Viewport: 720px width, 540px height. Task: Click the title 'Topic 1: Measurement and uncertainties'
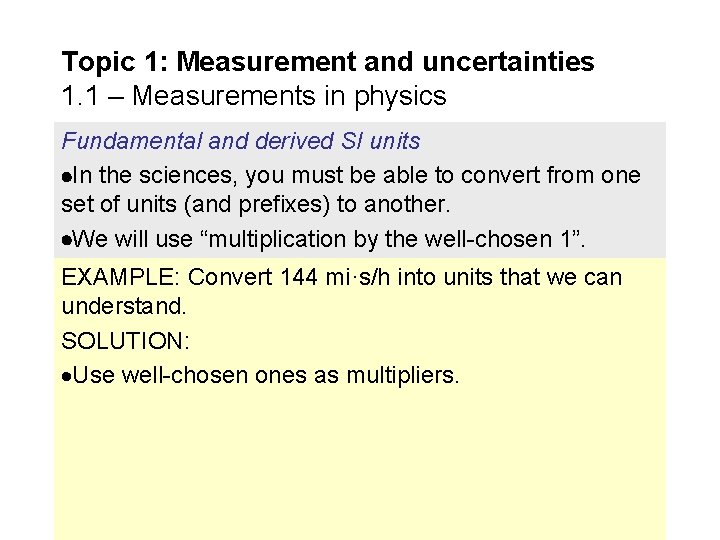(x=328, y=62)
